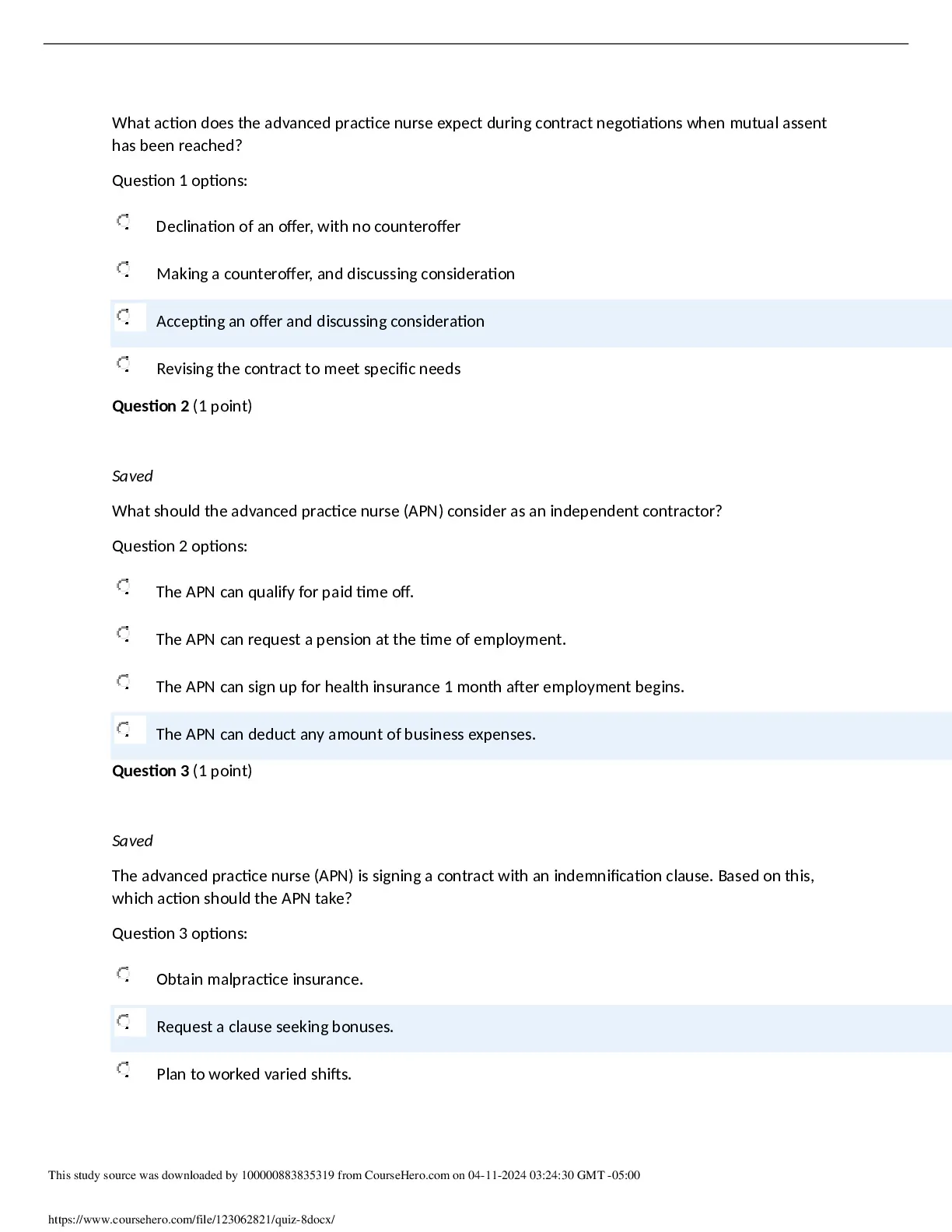Image resolution: width=952 pixels, height=1232 pixels.
Task: Click 'Question 1 options:' label
Action: point(180,180)
